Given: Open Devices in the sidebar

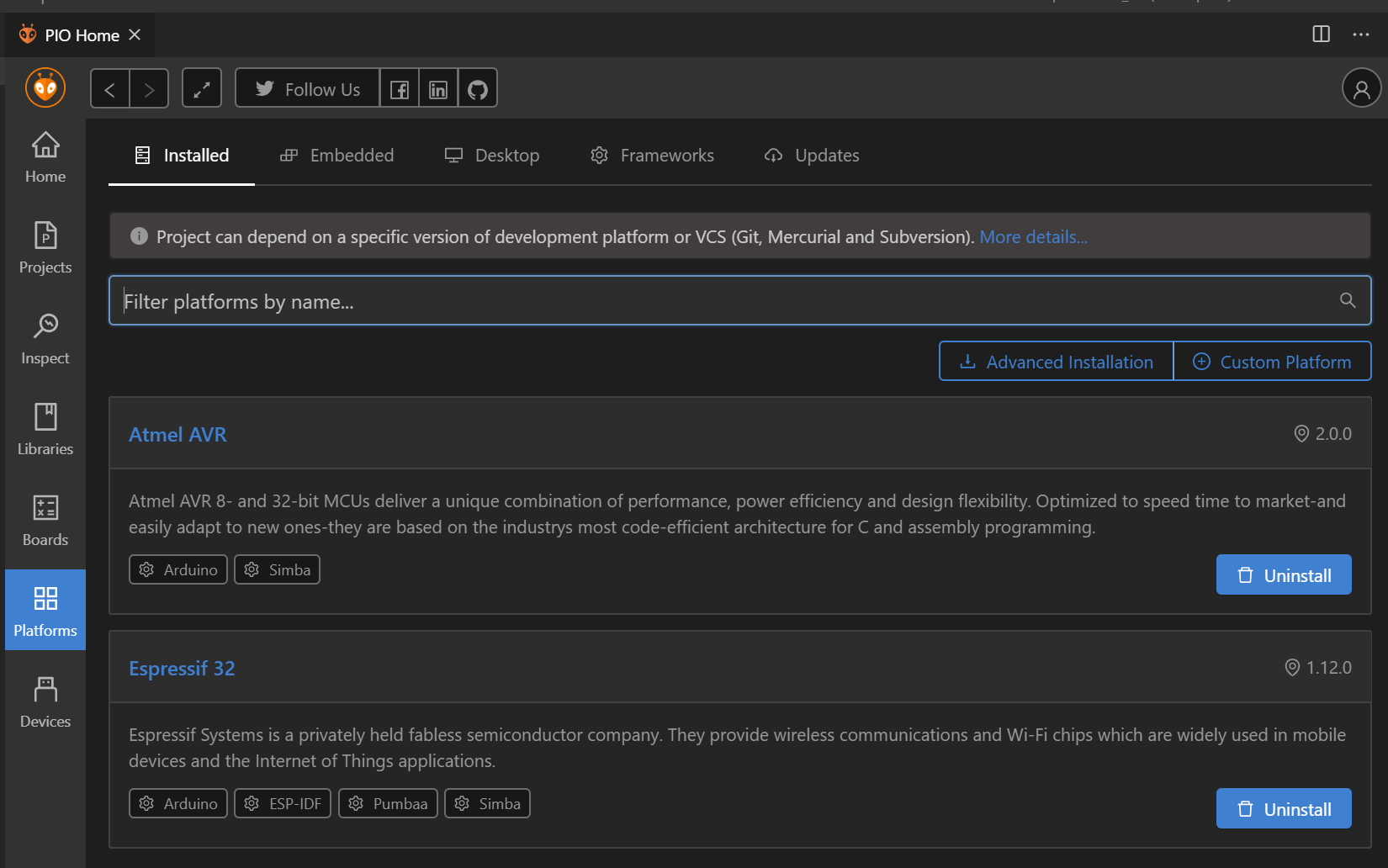Looking at the screenshot, I should tap(45, 702).
